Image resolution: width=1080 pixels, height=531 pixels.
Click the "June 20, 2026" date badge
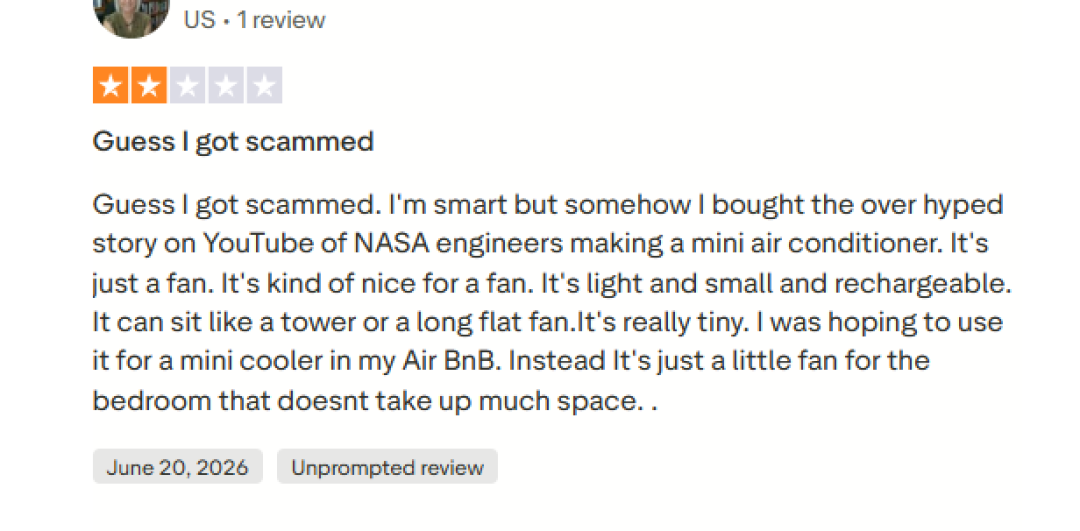[x=178, y=467]
